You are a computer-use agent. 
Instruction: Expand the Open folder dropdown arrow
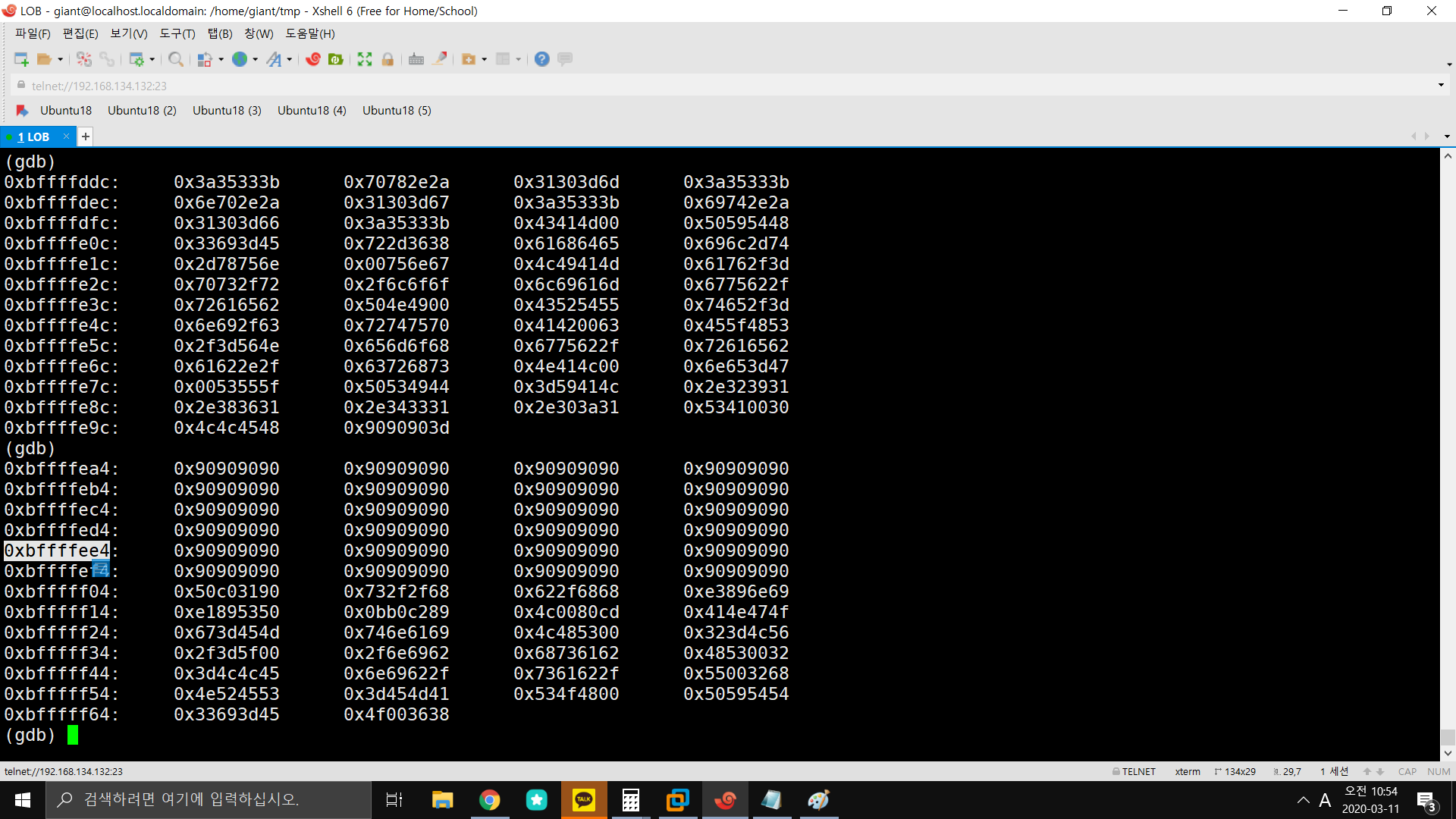click(61, 59)
